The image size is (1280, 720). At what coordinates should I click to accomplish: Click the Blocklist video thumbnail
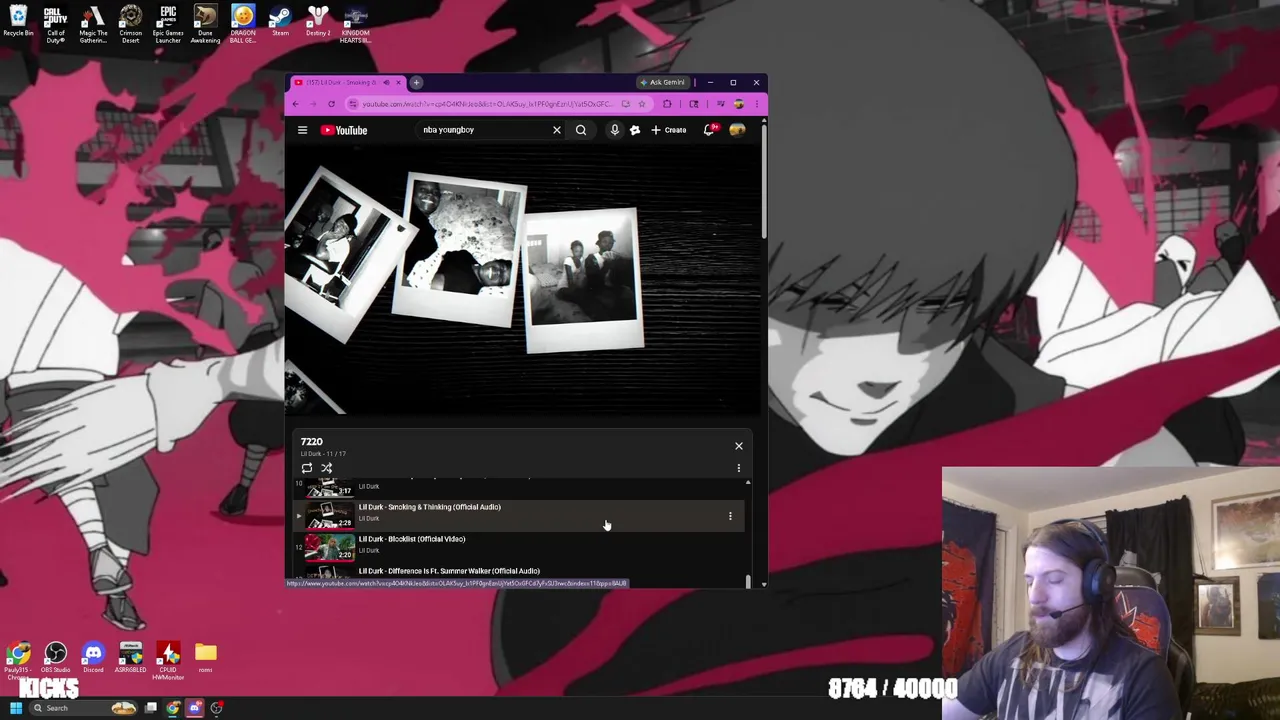[x=330, y=548]
